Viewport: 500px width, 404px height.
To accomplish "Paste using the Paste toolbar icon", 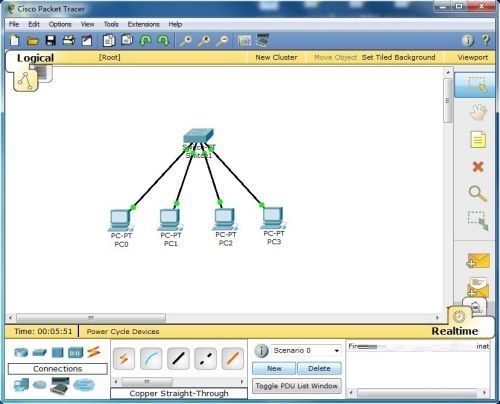I will tap(127, 40).
